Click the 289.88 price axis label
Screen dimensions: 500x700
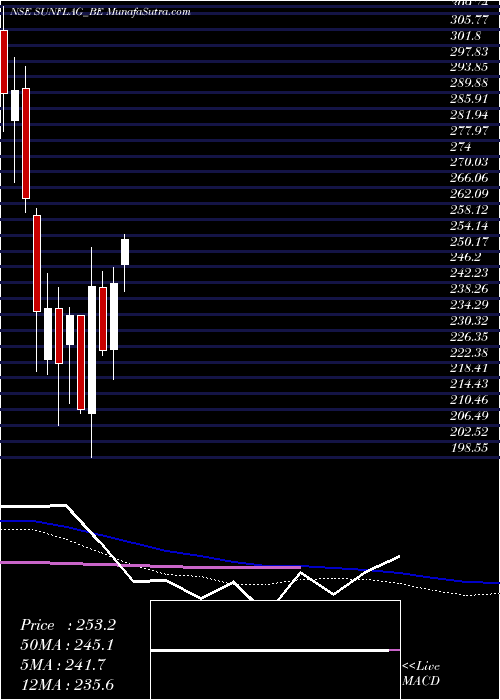pos(469,83)
